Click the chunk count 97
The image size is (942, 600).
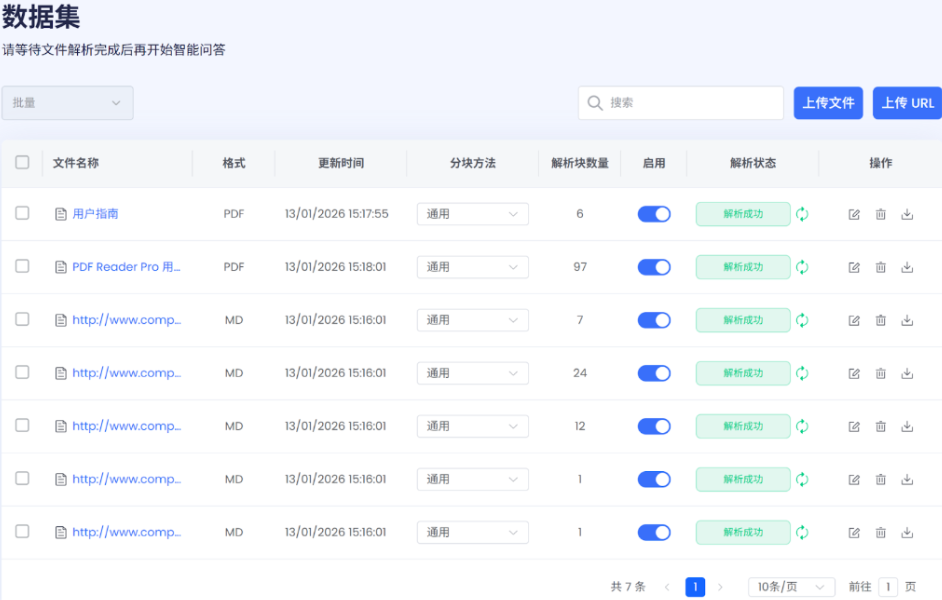click(580, 267)
